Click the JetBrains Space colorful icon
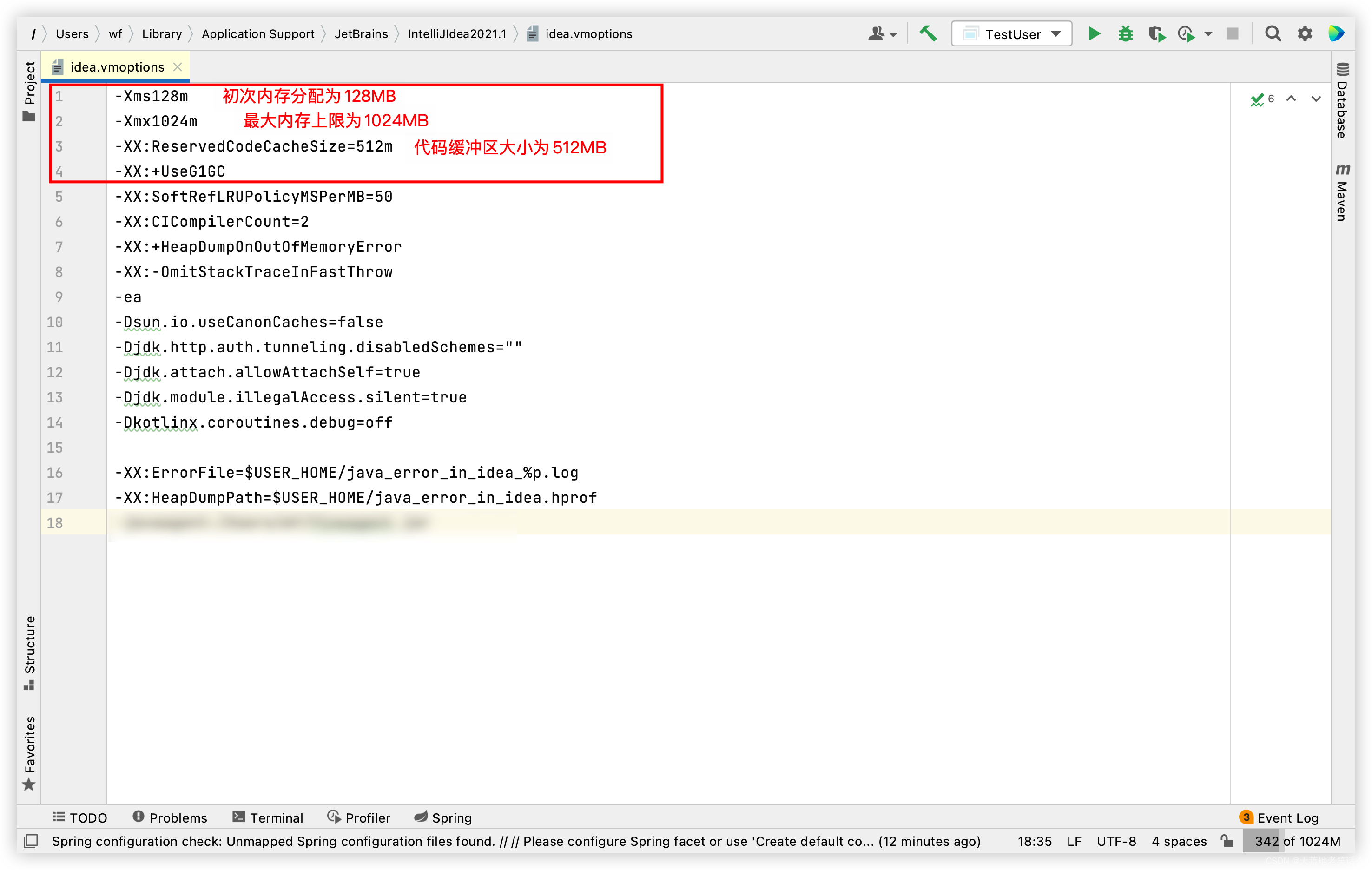 (x=1336, y=33)
